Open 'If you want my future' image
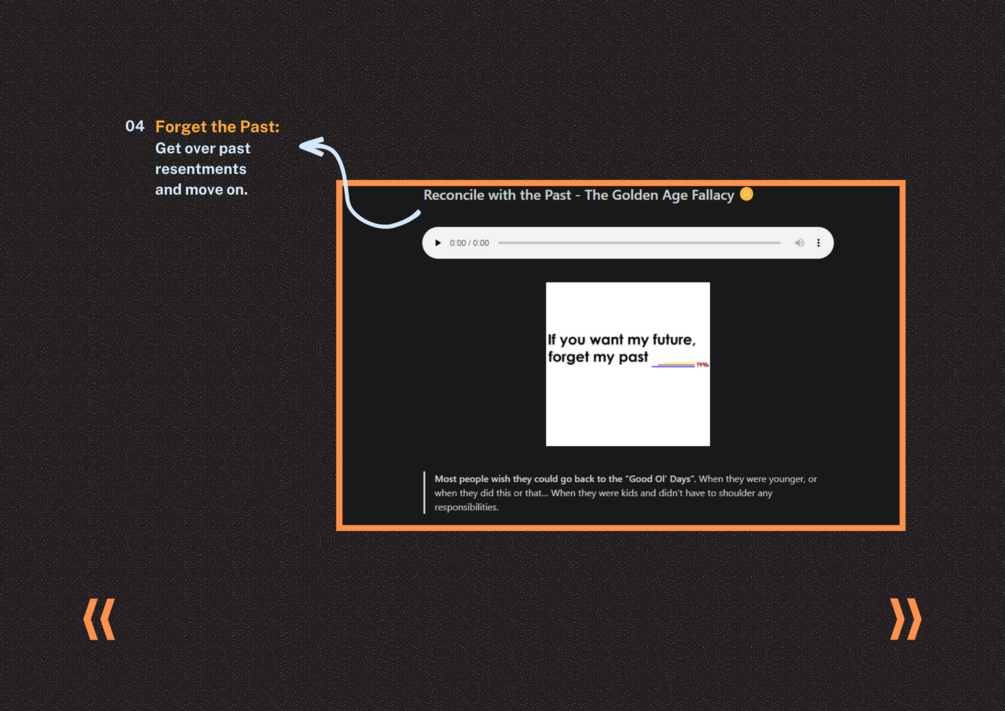 [627, 364]
